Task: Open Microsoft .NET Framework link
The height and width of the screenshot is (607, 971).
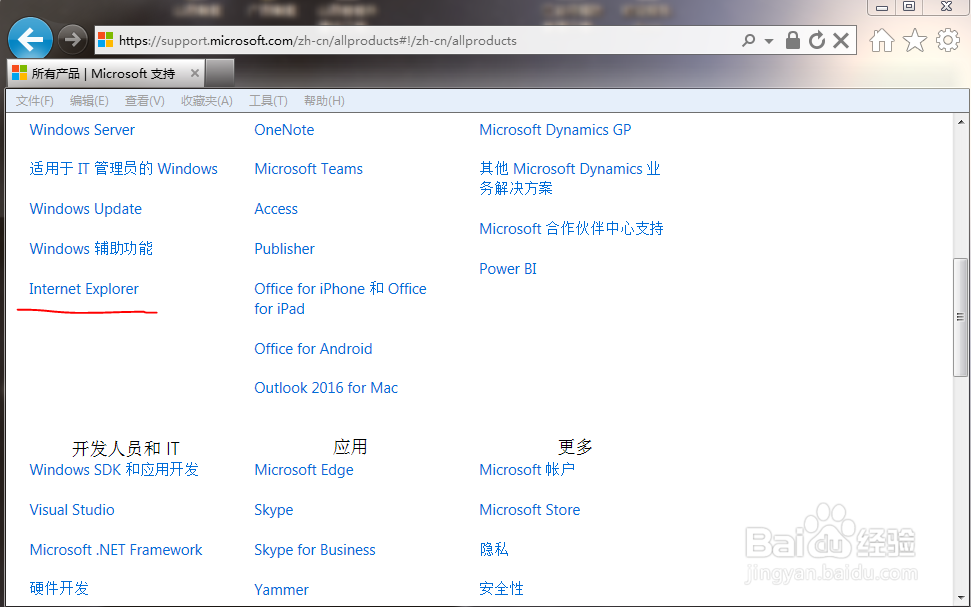Action: point(116,549)
